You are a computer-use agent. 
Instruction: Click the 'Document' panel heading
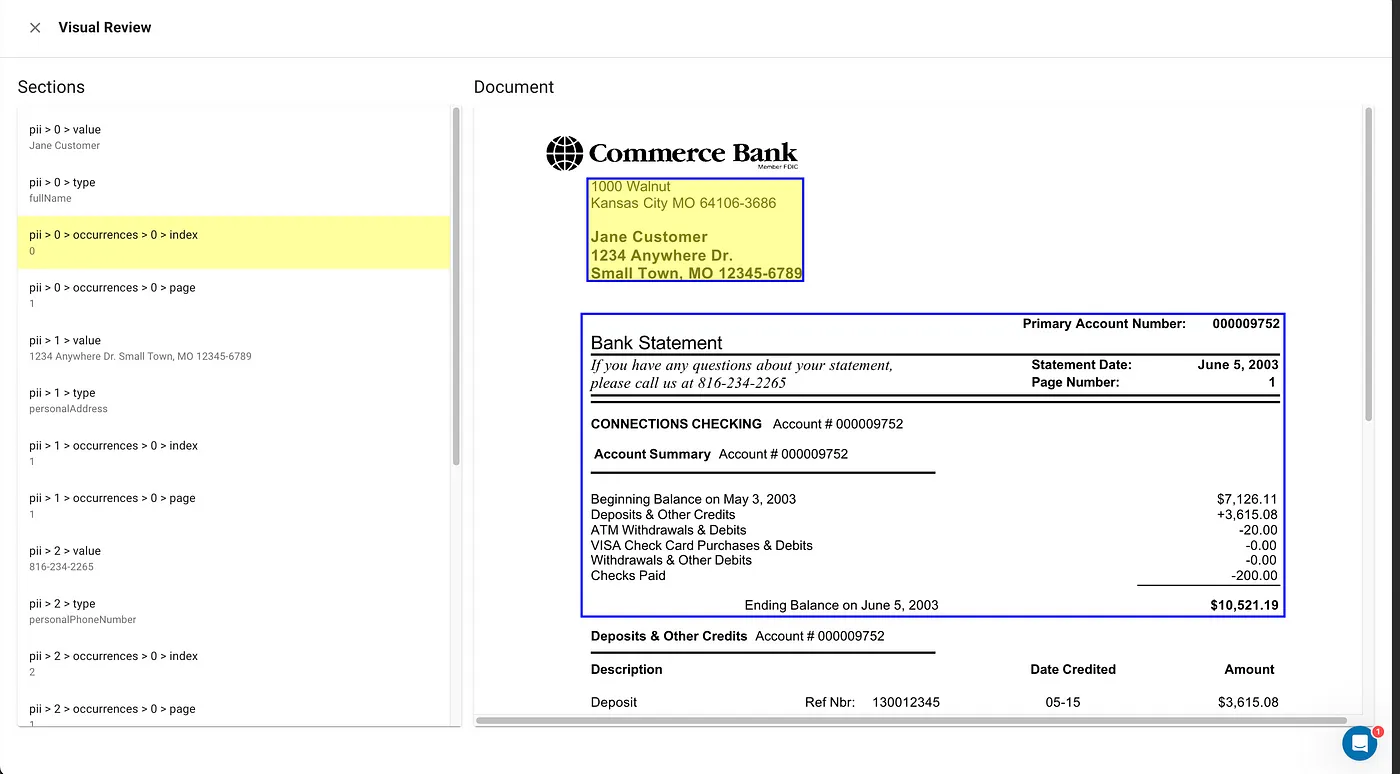[514, 87]
